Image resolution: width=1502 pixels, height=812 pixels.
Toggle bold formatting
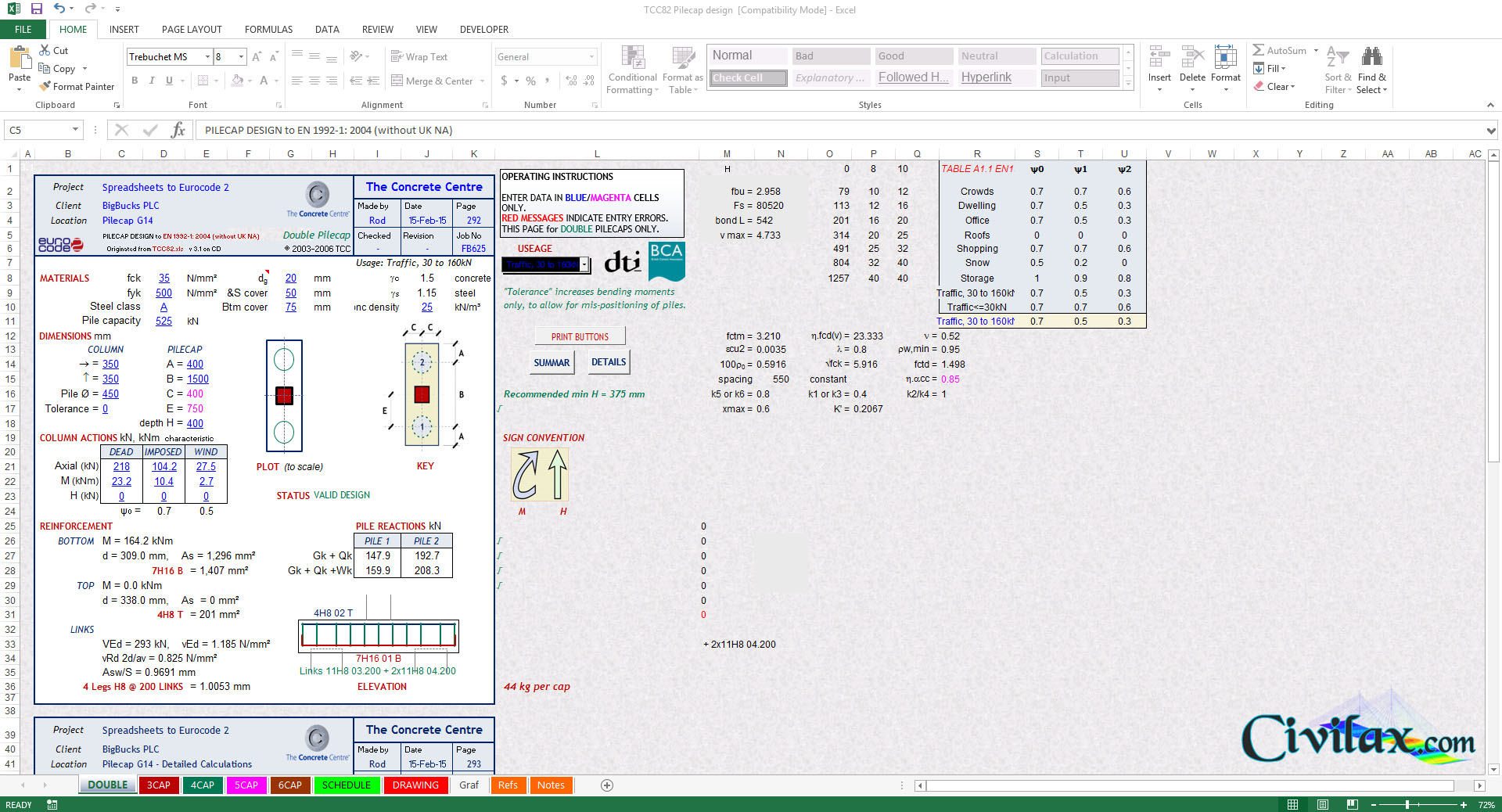[134, 80]
